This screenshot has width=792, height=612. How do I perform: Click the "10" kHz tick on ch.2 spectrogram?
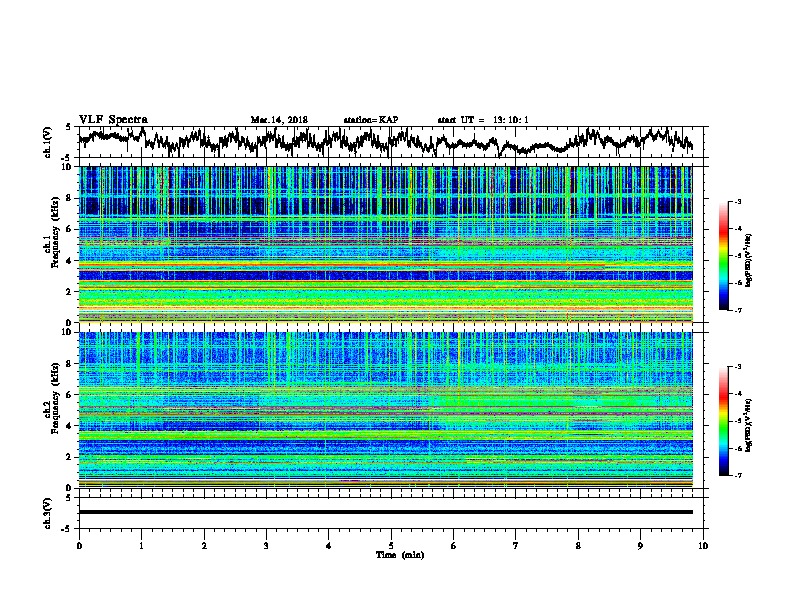69,332
